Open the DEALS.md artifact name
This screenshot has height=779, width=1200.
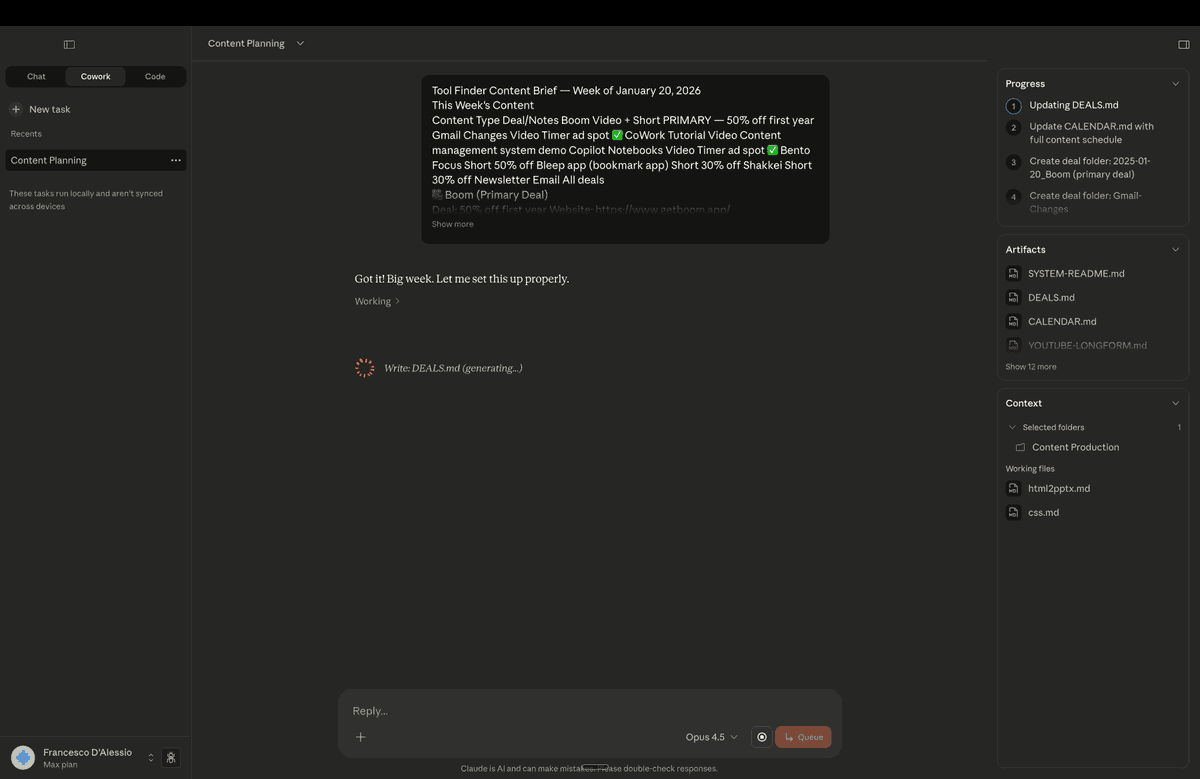point(1051,297)
